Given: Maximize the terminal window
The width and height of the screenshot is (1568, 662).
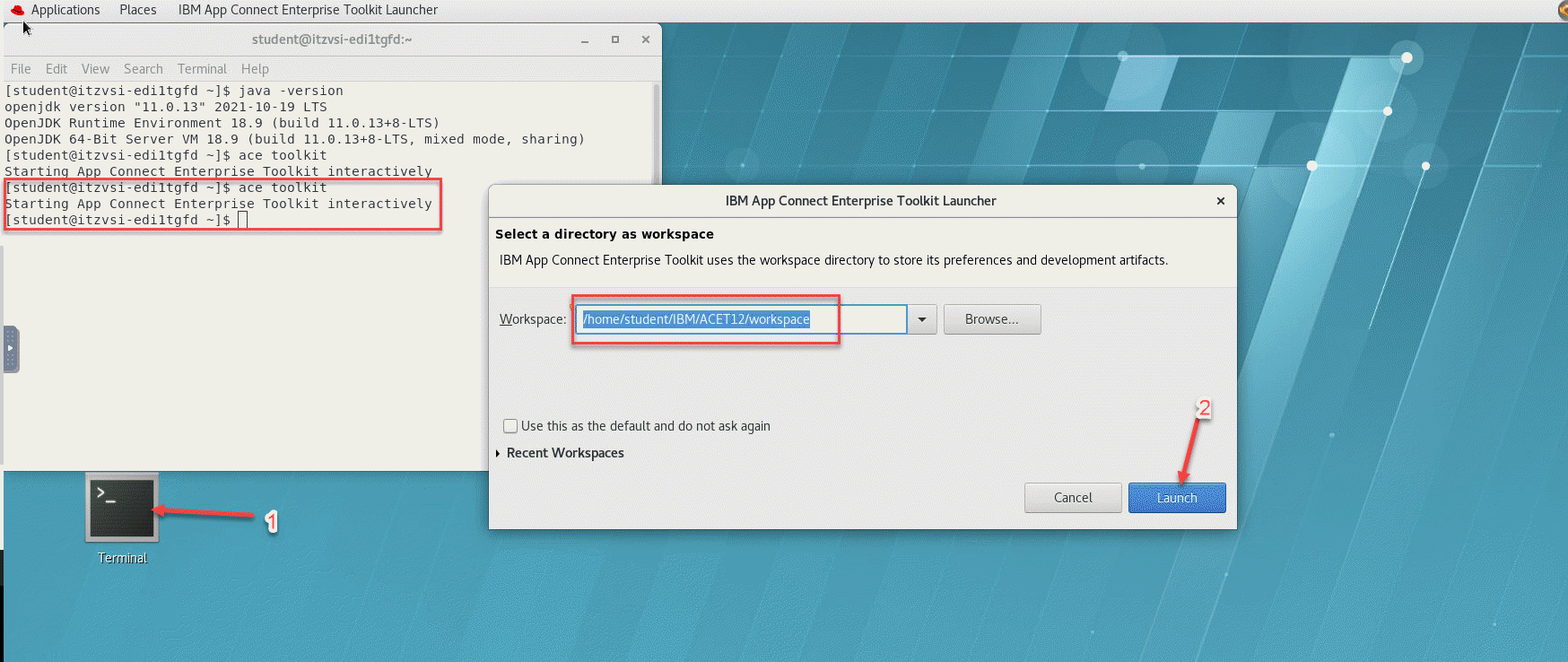Looking at the screenshot, I should 615,39.
